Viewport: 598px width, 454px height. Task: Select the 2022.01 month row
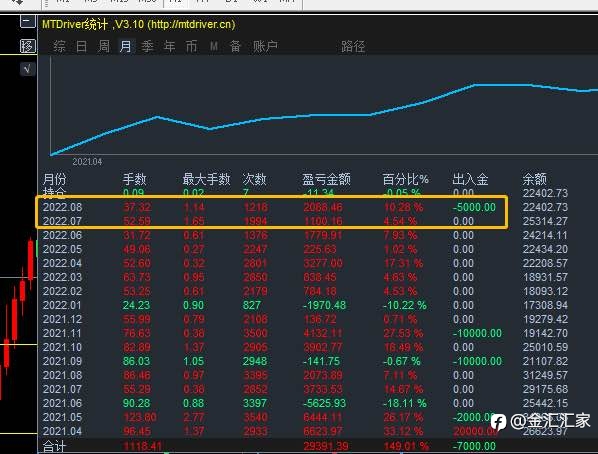(x=305, y=305)
